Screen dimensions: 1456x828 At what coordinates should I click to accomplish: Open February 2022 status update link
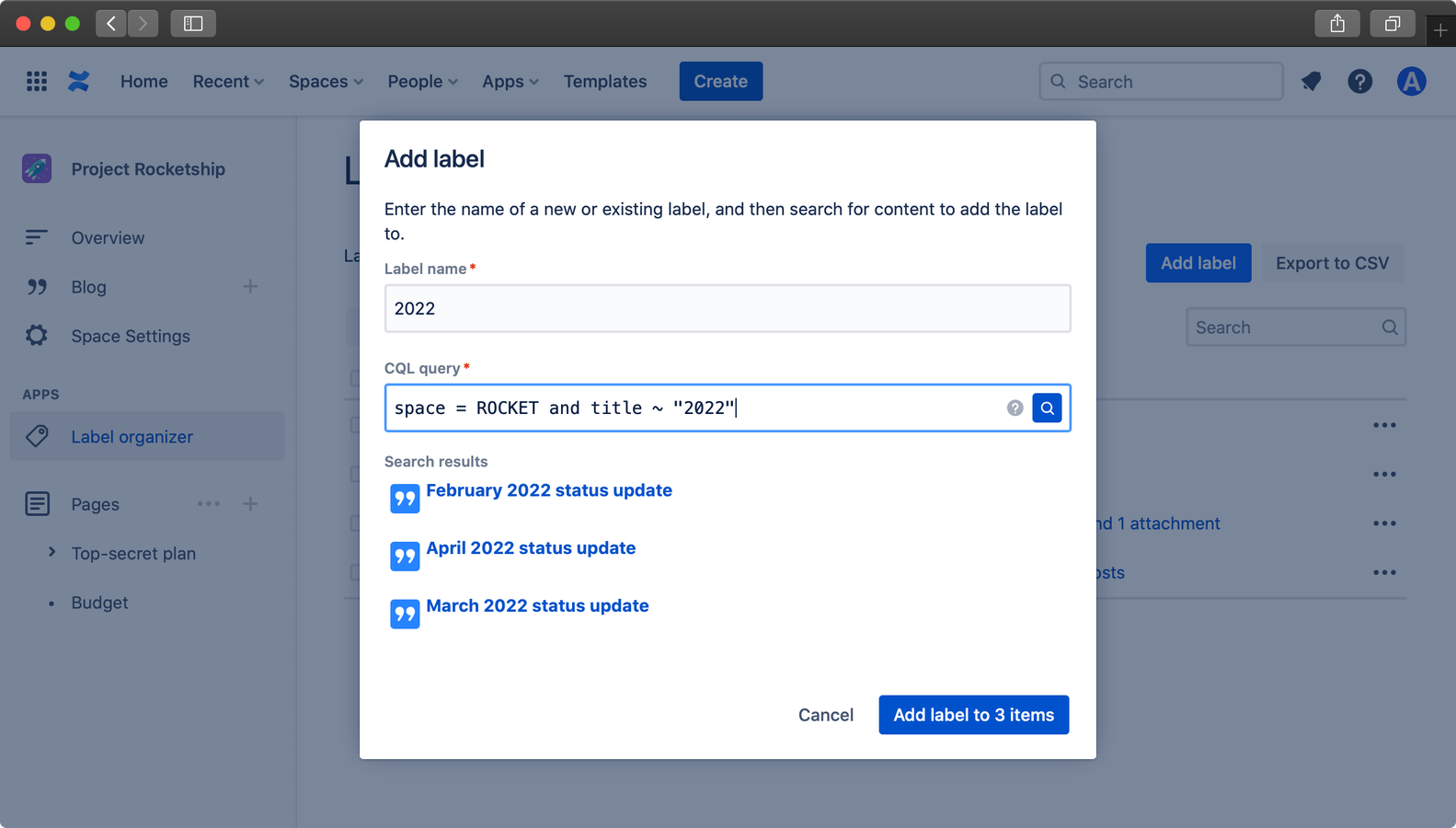(549, 490)
